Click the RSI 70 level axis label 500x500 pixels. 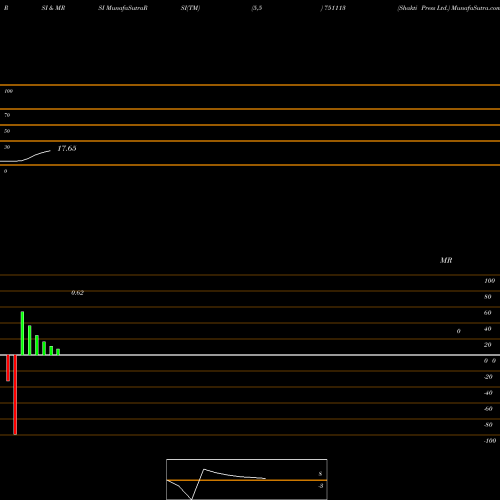7,115
